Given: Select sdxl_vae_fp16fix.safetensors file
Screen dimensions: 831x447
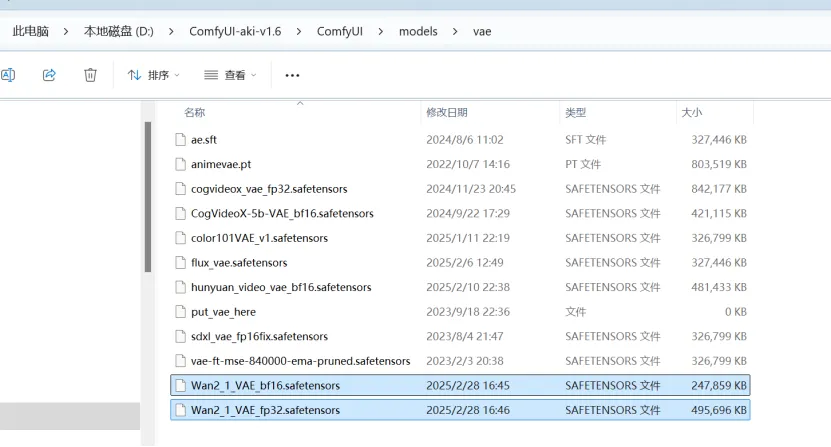Looking at the screenshot, I should (x=460, y=336).
